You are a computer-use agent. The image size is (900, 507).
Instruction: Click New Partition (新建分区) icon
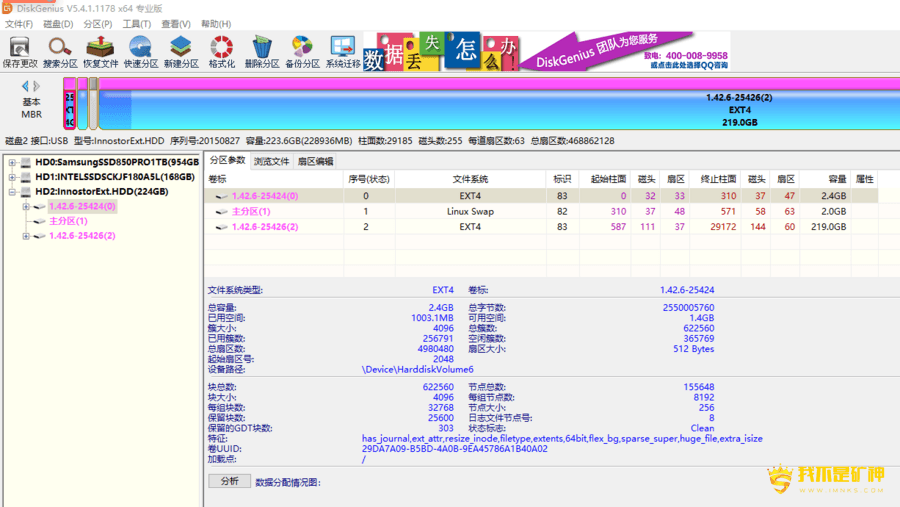pos(181,52)
